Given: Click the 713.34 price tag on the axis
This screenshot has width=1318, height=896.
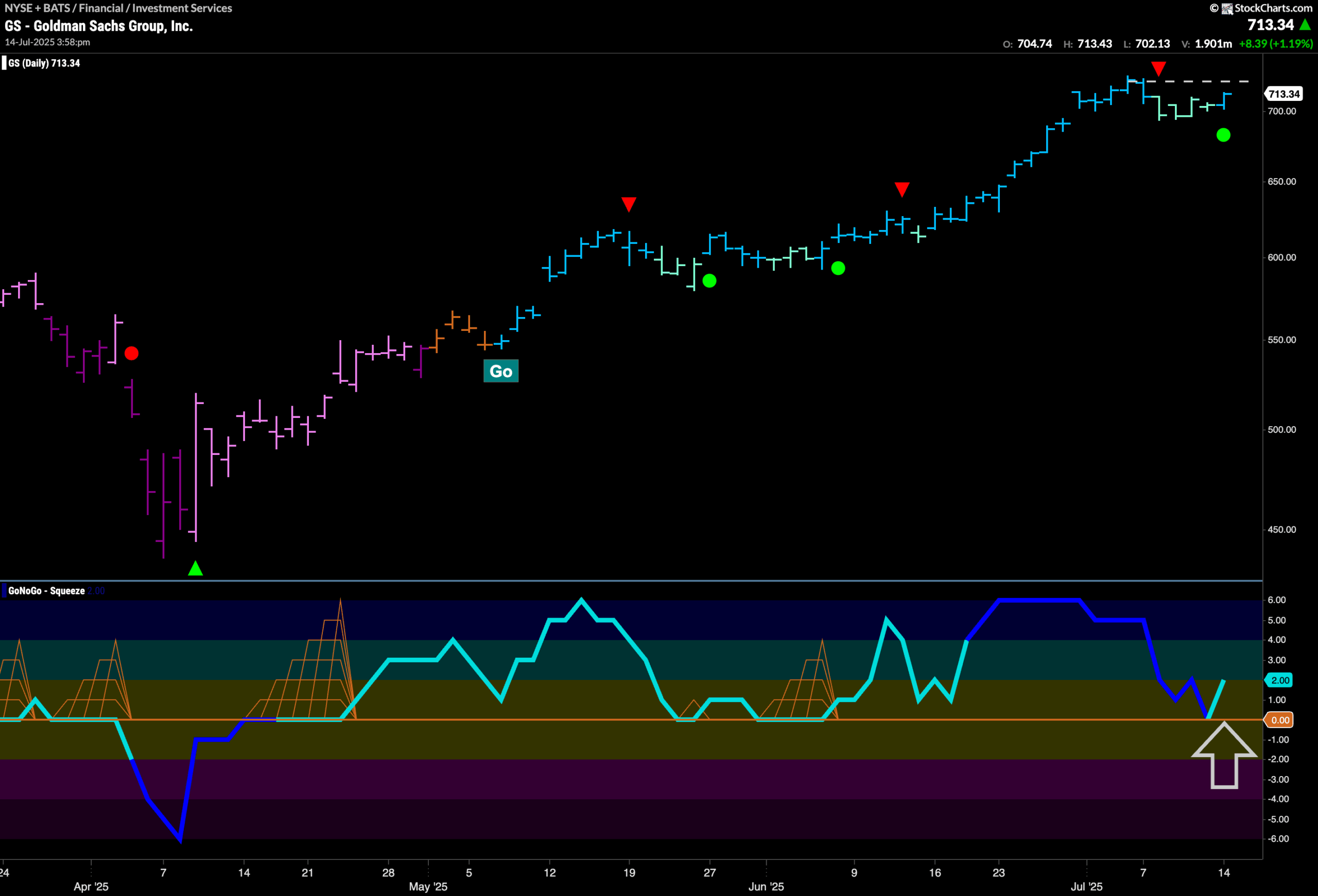Looking at the screenshot, I should pos(1284,94).
